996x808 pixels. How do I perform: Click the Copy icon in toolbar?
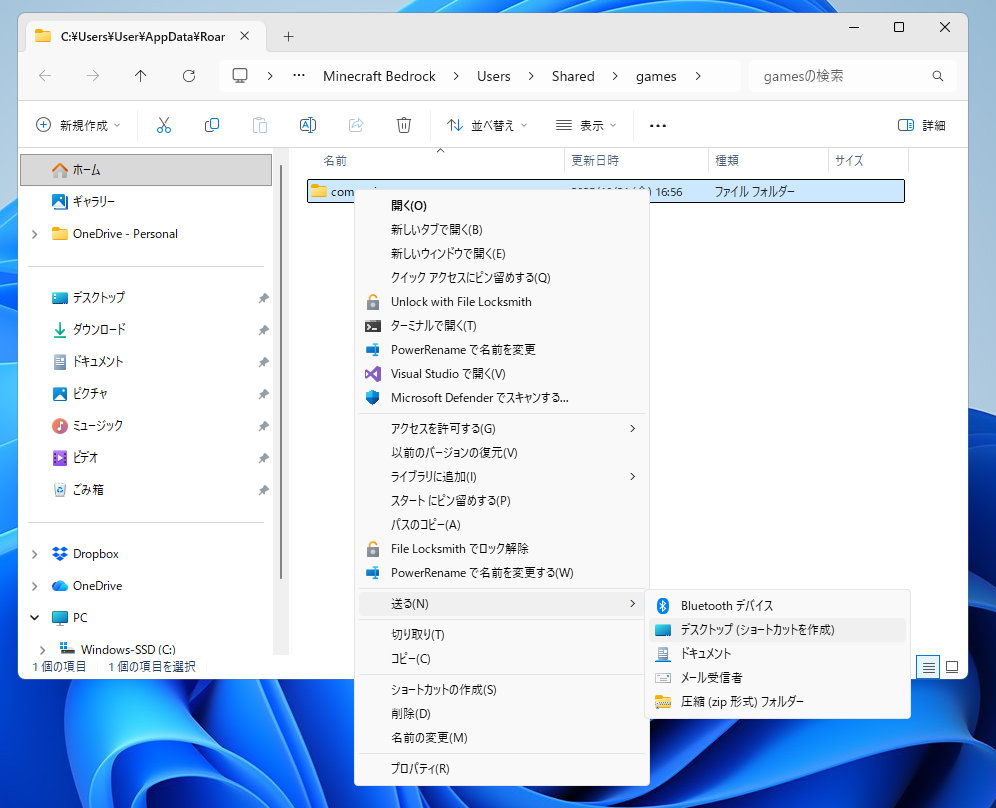(x=212, y=125)
